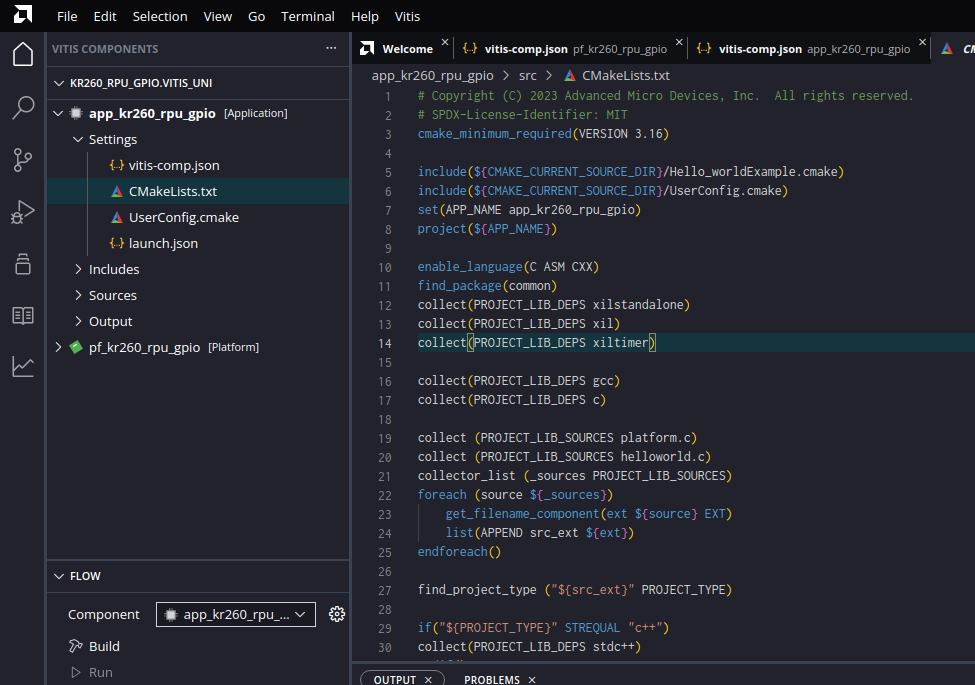Click app_kr260_rpu_gpio in the breadcrumb
Viewport: 975px width, 685px height.
coord(433,75)
